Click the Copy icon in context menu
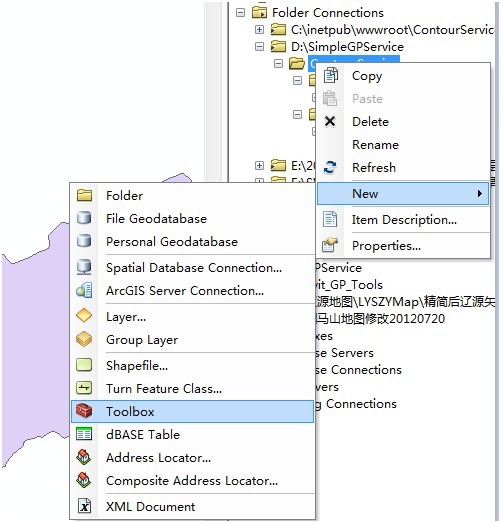The width and height of the screenshot is (501, 523). [x=331, y=75]
